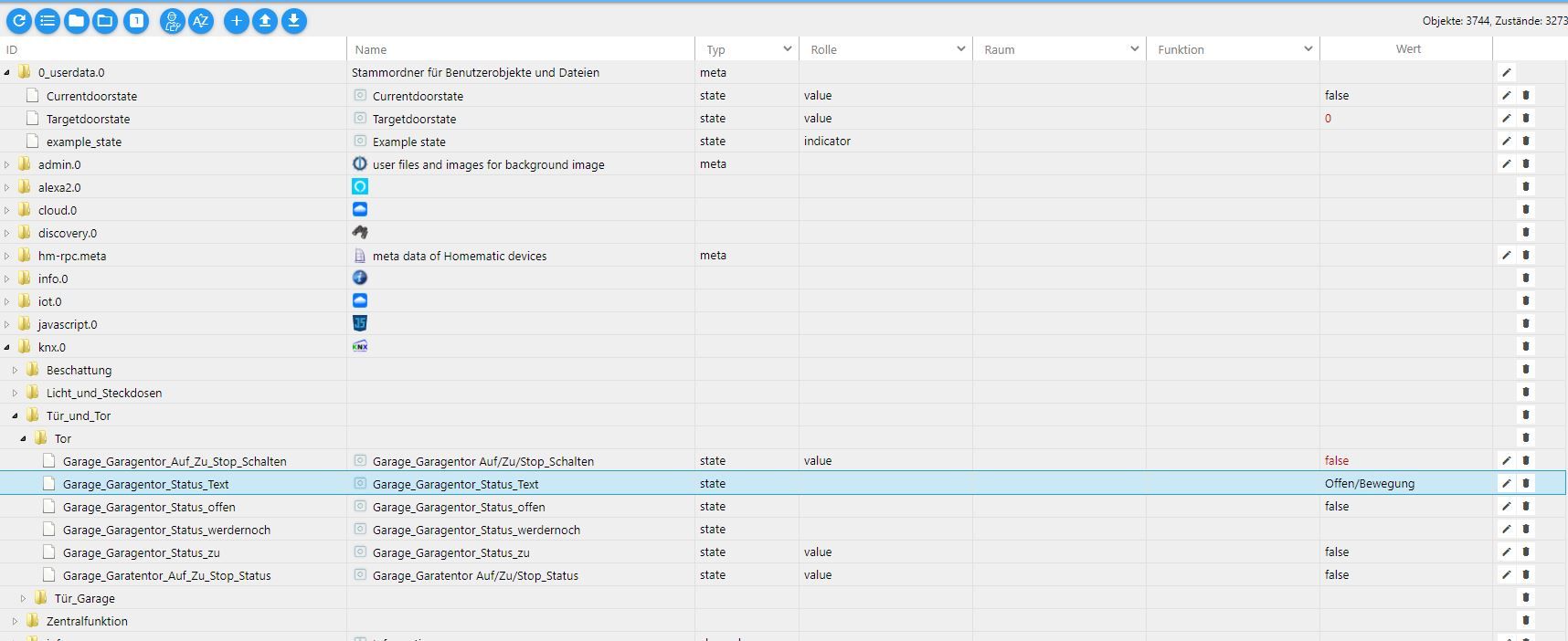The width and height of the screenshot is (1568, 641).
Task: Delete Garage_Garatentor_Auf_Zu_Stop_Status row
Action: pos(1526,574)
